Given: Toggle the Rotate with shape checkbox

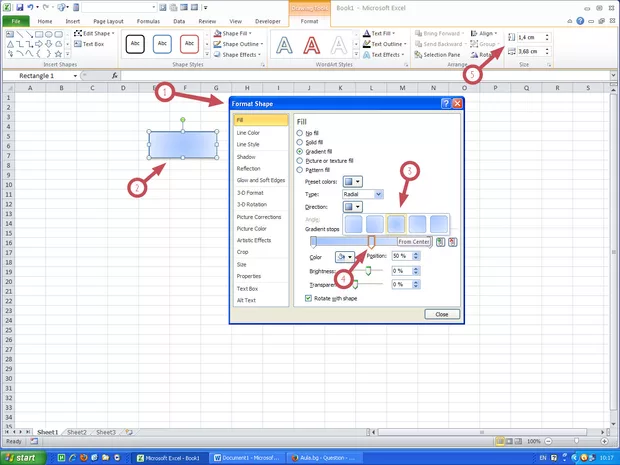Looking at the screenshot, I should point(308,298).
